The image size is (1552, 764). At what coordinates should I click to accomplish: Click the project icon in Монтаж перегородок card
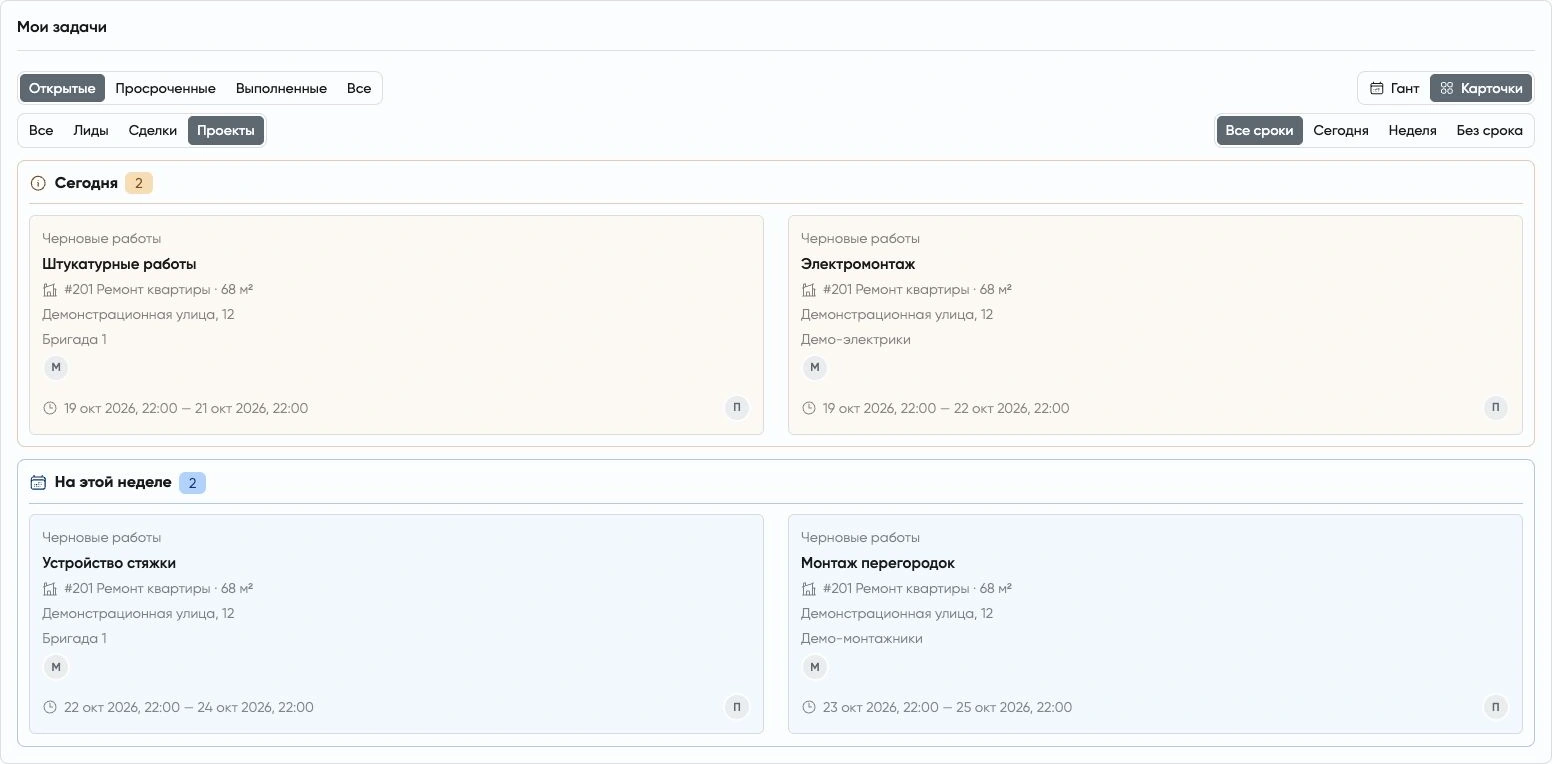click(x=809, y=589)
